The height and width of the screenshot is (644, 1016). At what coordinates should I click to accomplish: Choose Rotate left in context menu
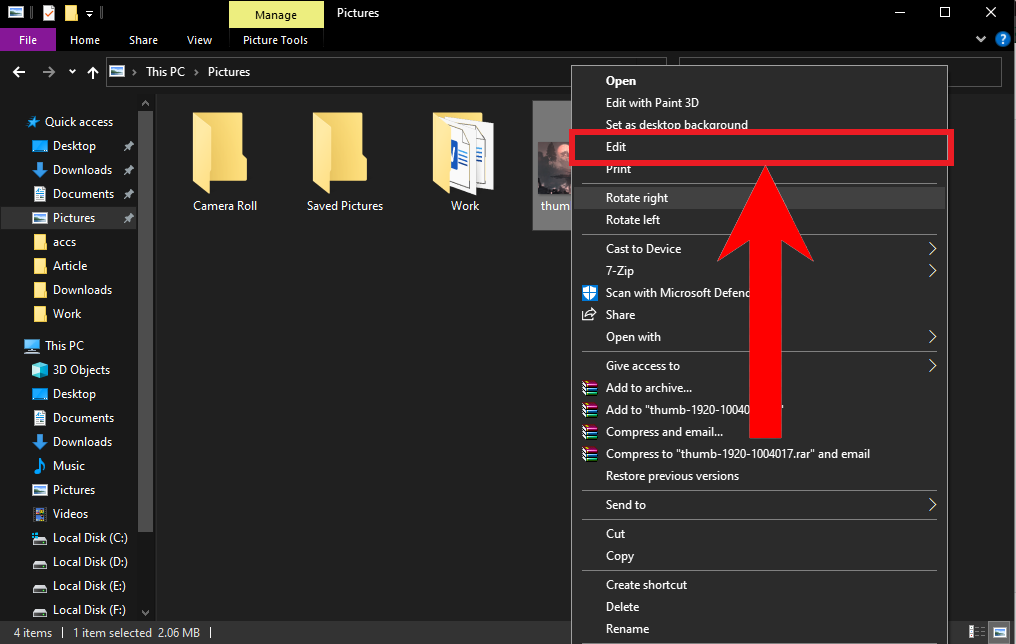pos(759,220)
